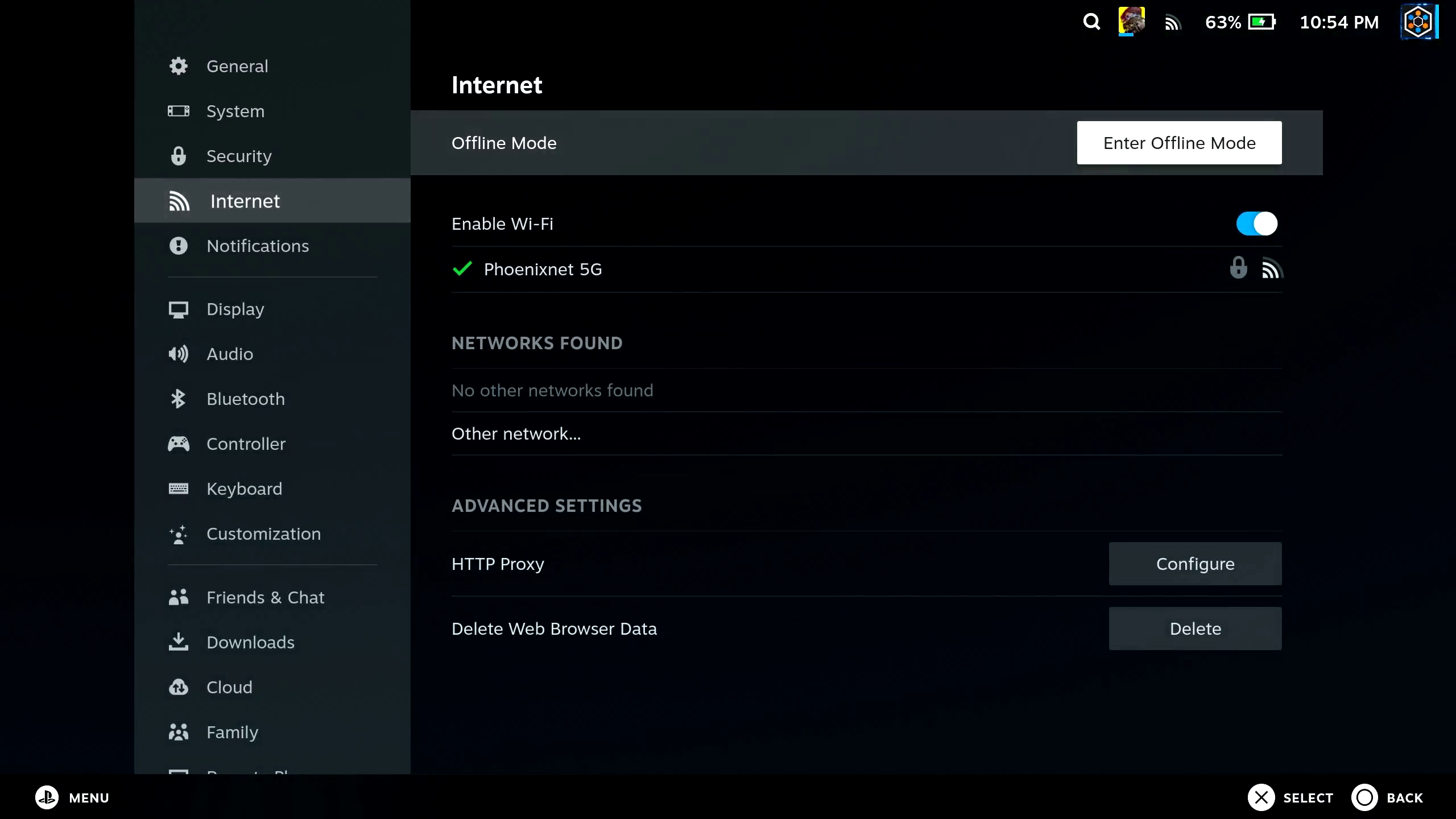Open the user avatar in top bar

[x=1131, y=22]
